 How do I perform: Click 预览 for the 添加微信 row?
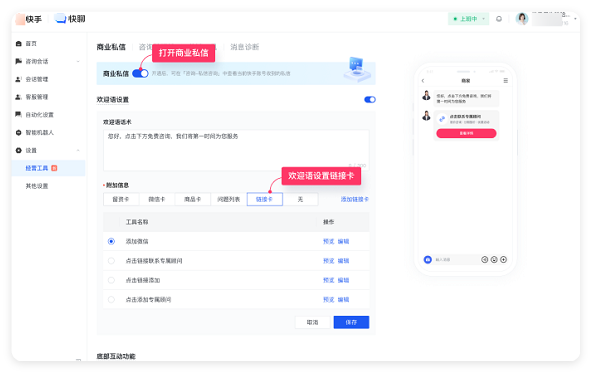pos(329,241)
